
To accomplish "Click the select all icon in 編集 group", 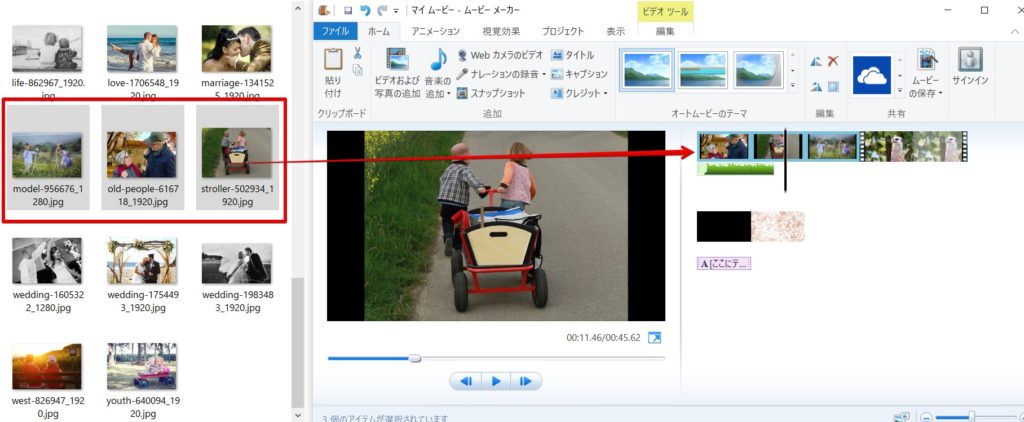I will [833, 86].
